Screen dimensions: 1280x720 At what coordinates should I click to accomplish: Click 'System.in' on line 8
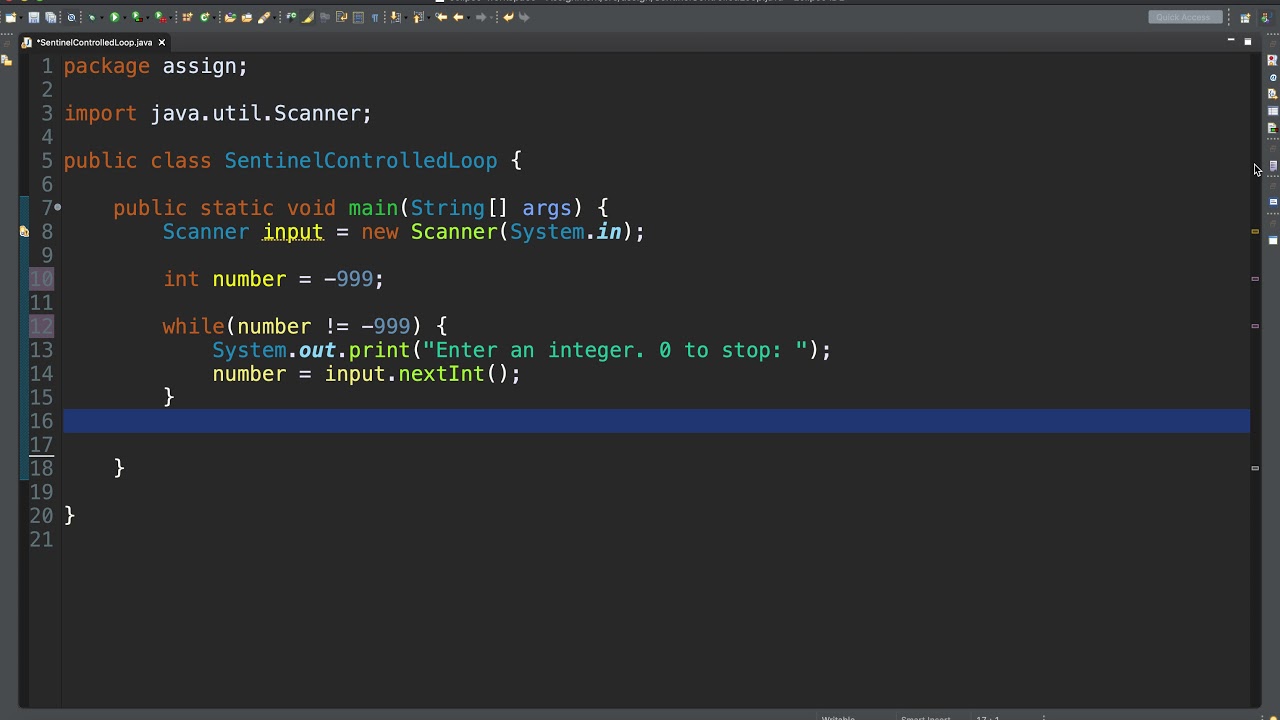coord(565,232)
